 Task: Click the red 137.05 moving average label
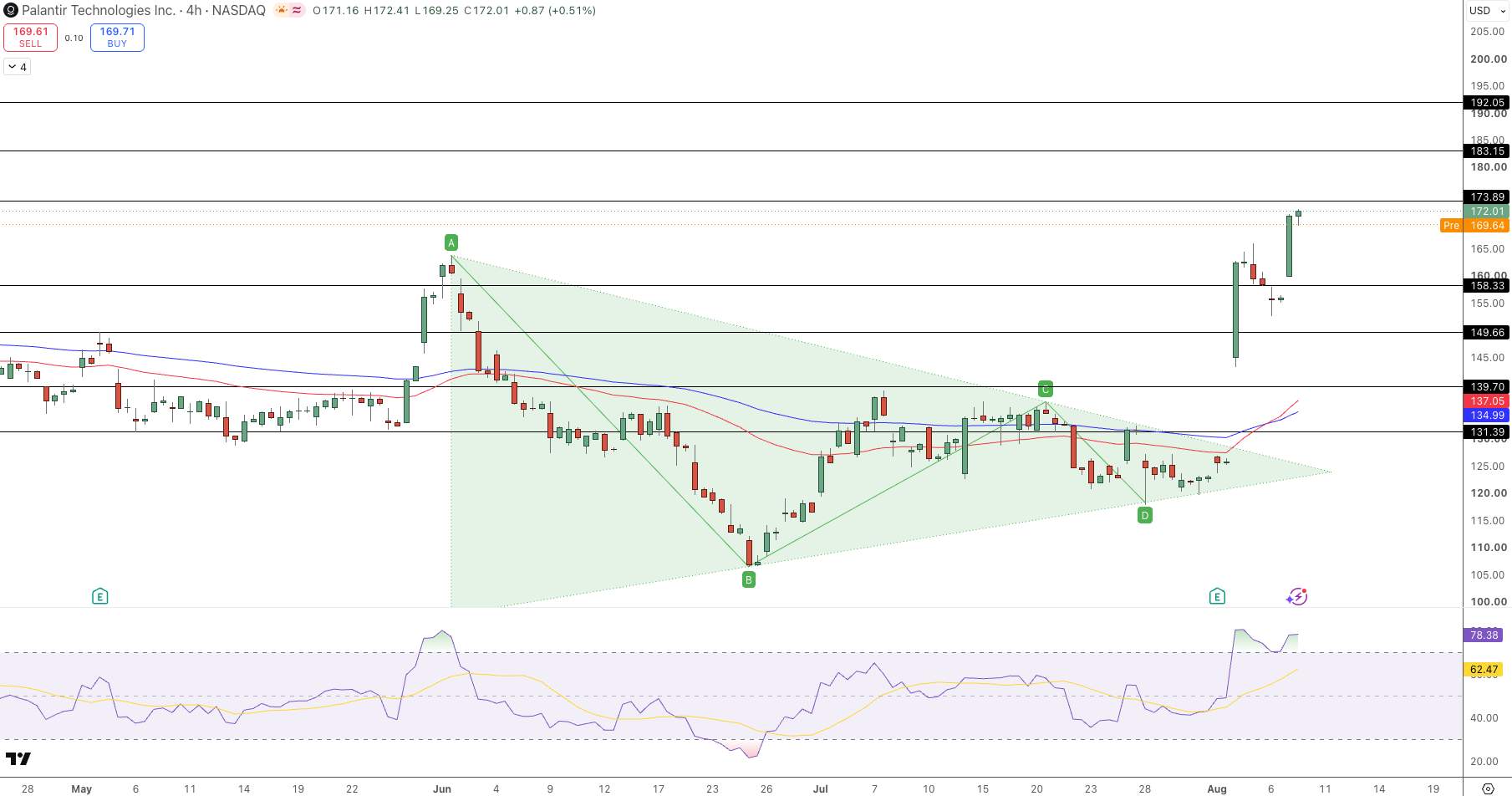tap(1487, 401)
